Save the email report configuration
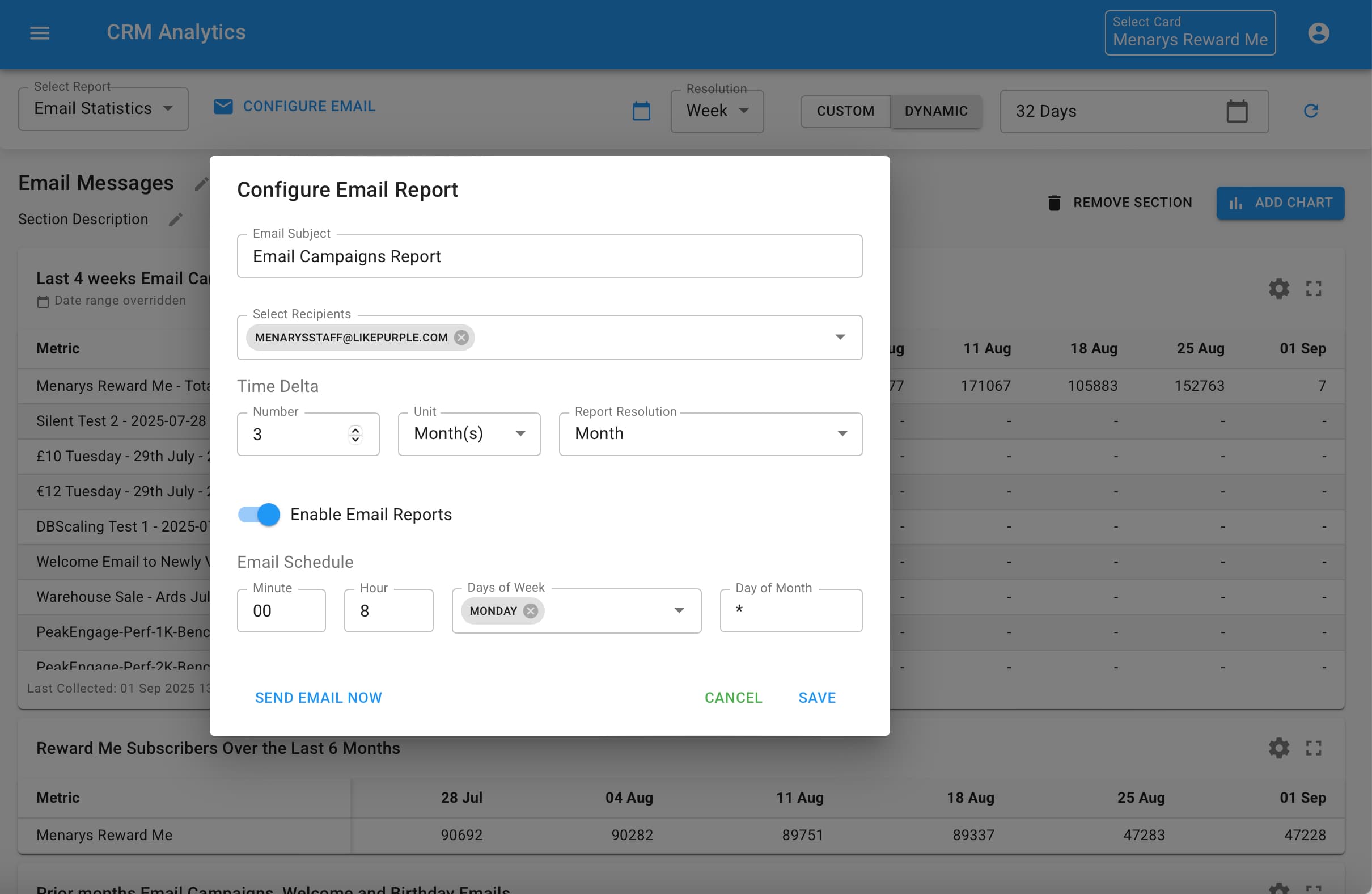 tap(816, 697)
